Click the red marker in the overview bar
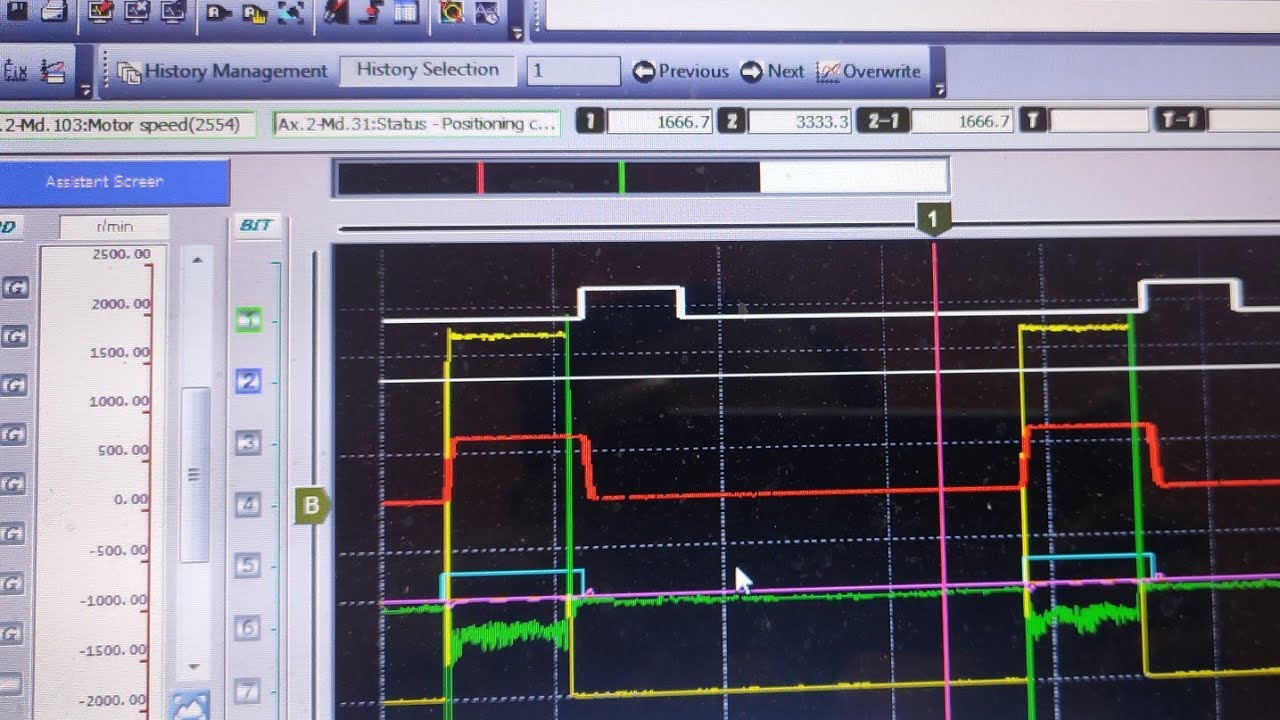Image resolution: width=1280 pixels, height=720 pixels. [481, 177]
